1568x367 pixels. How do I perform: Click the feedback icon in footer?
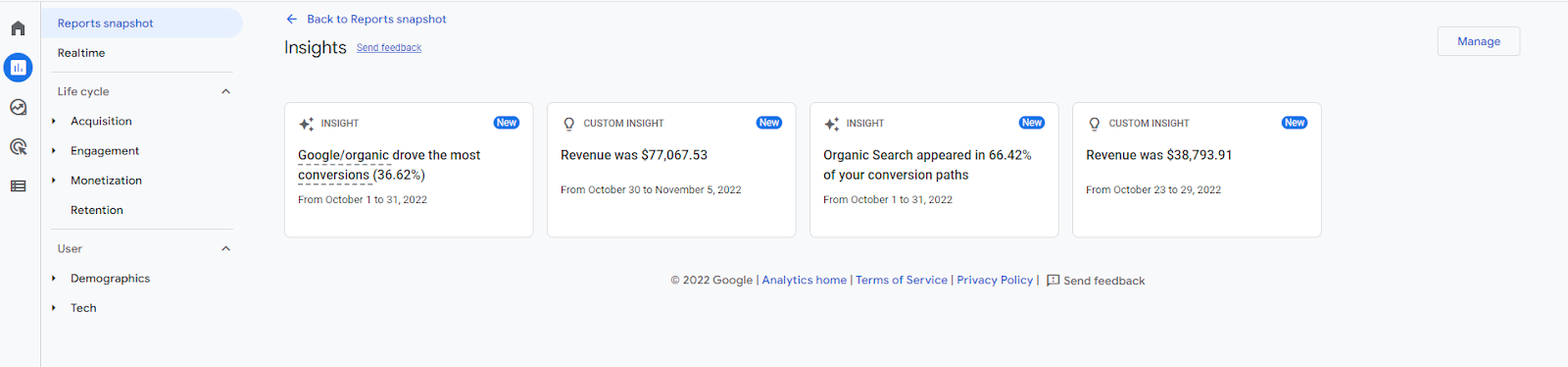1053,281
